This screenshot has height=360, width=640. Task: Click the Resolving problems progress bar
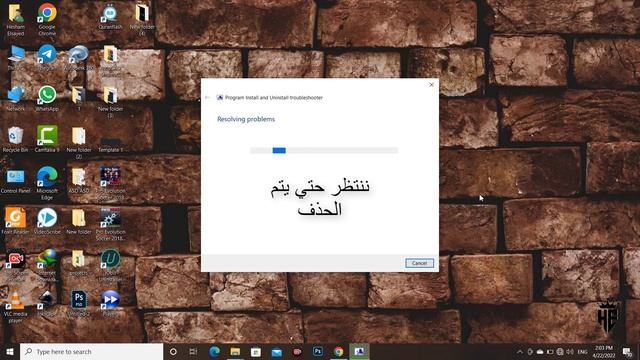coord(324,151)
